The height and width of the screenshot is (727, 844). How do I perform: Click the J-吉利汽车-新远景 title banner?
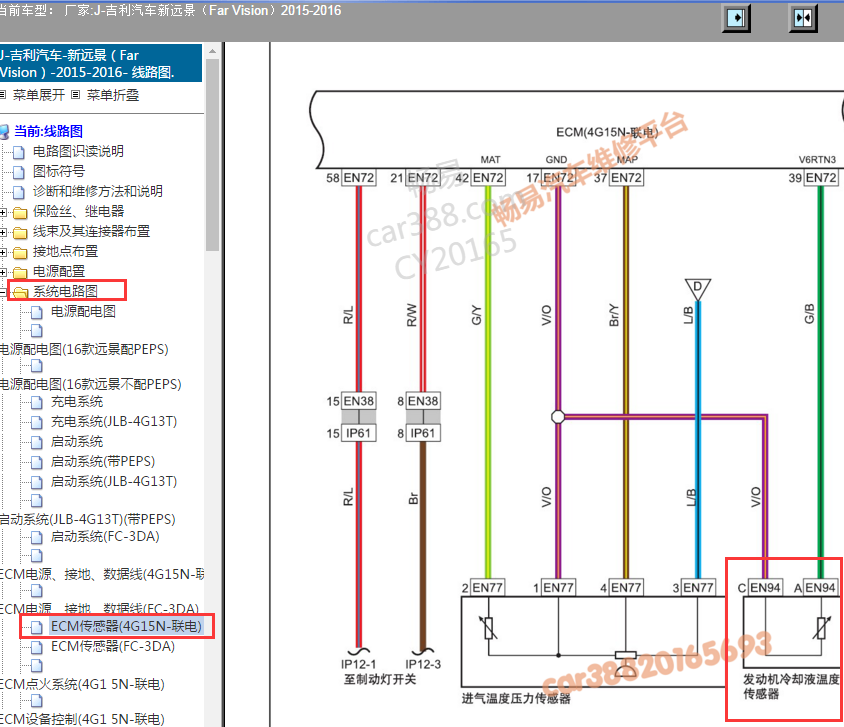pyautogui.click(x=101, y=63)
